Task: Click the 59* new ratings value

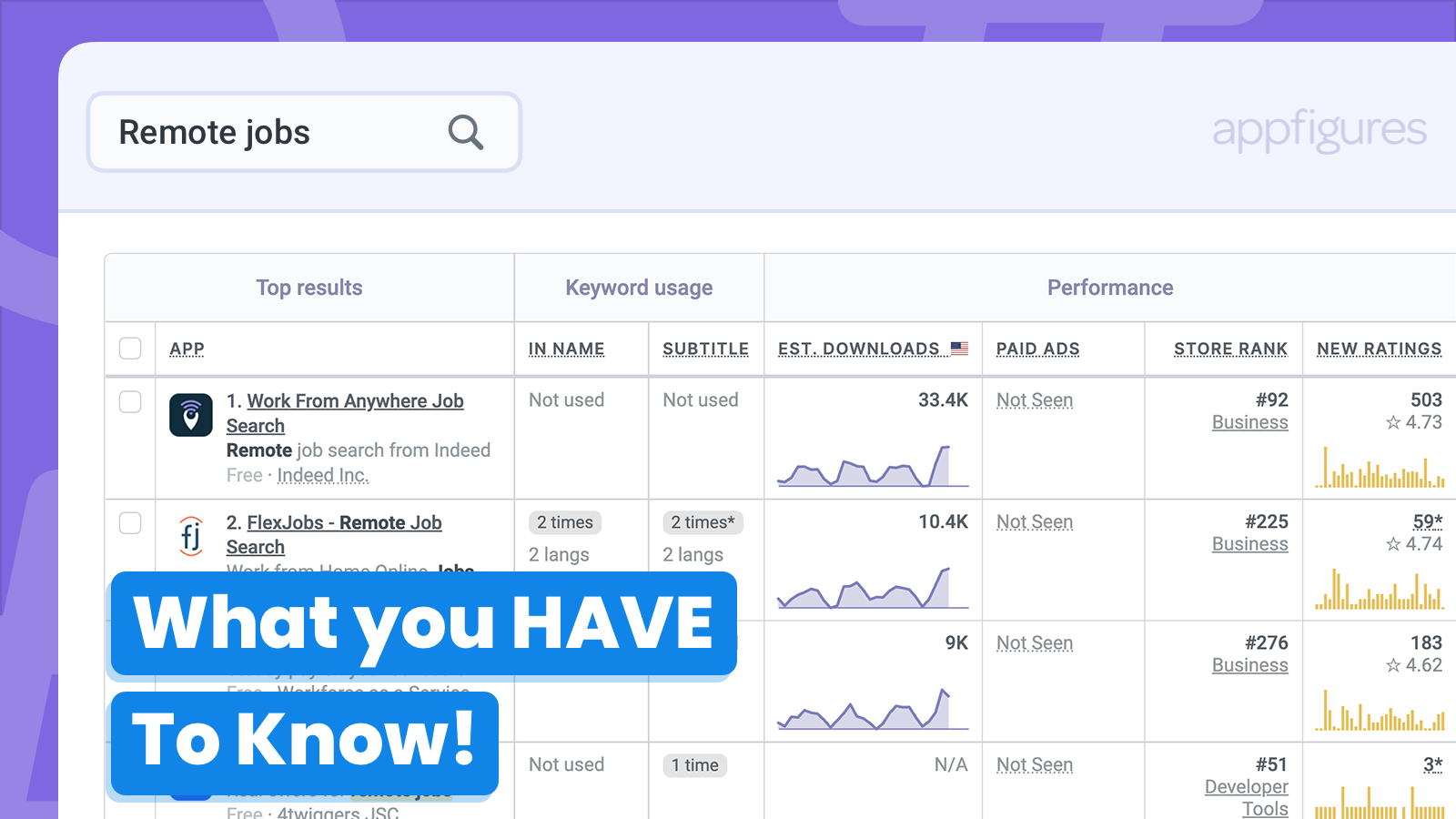Action: [1427, 521]
